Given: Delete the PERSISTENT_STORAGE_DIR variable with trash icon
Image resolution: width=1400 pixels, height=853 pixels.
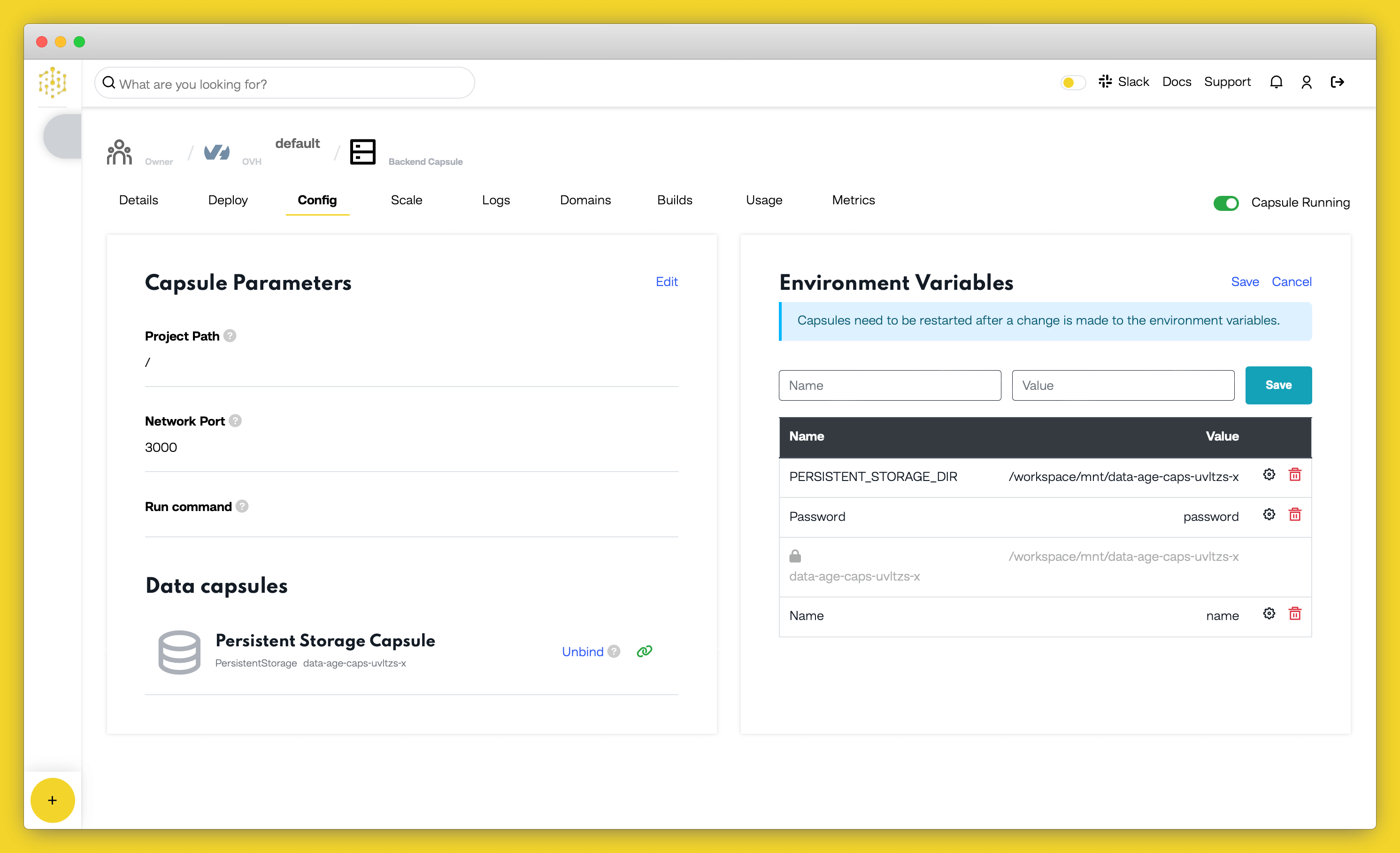Looking at the screenshot, I should (1294, 474).
